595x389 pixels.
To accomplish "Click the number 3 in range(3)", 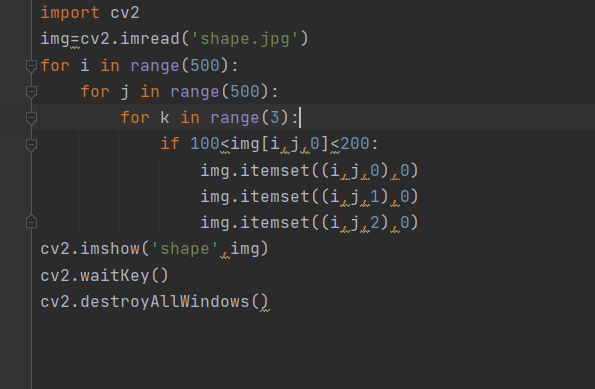I will point(275,118).
